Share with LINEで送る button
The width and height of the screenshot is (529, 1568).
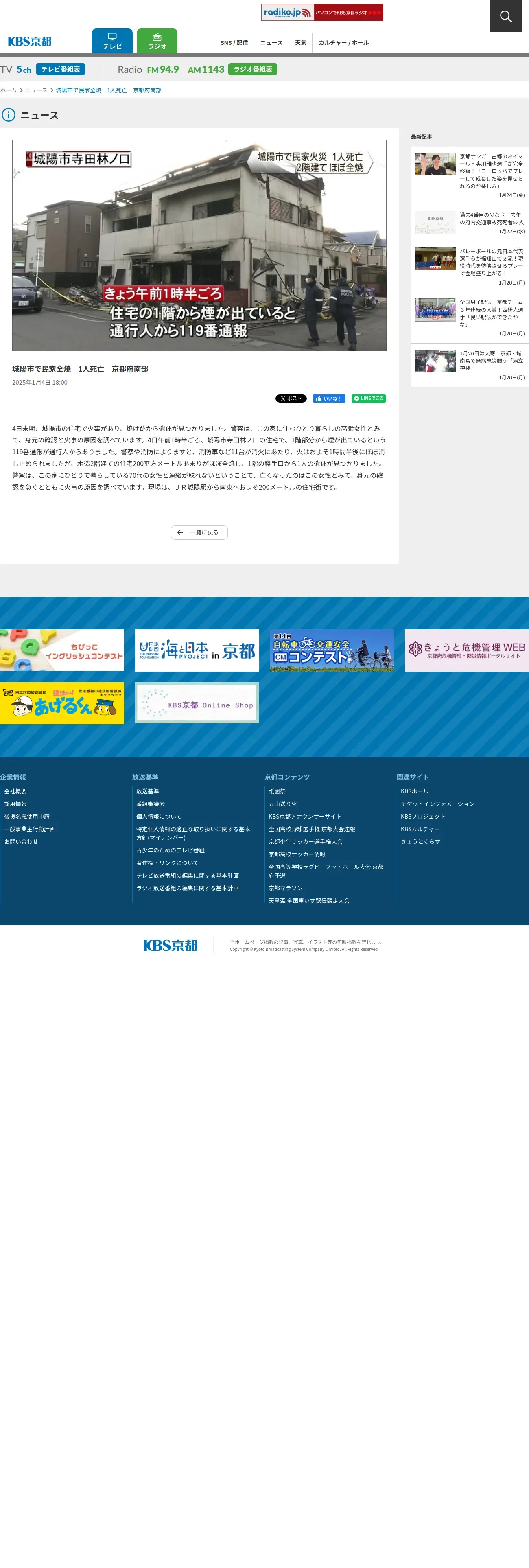(x=368, y=399)
